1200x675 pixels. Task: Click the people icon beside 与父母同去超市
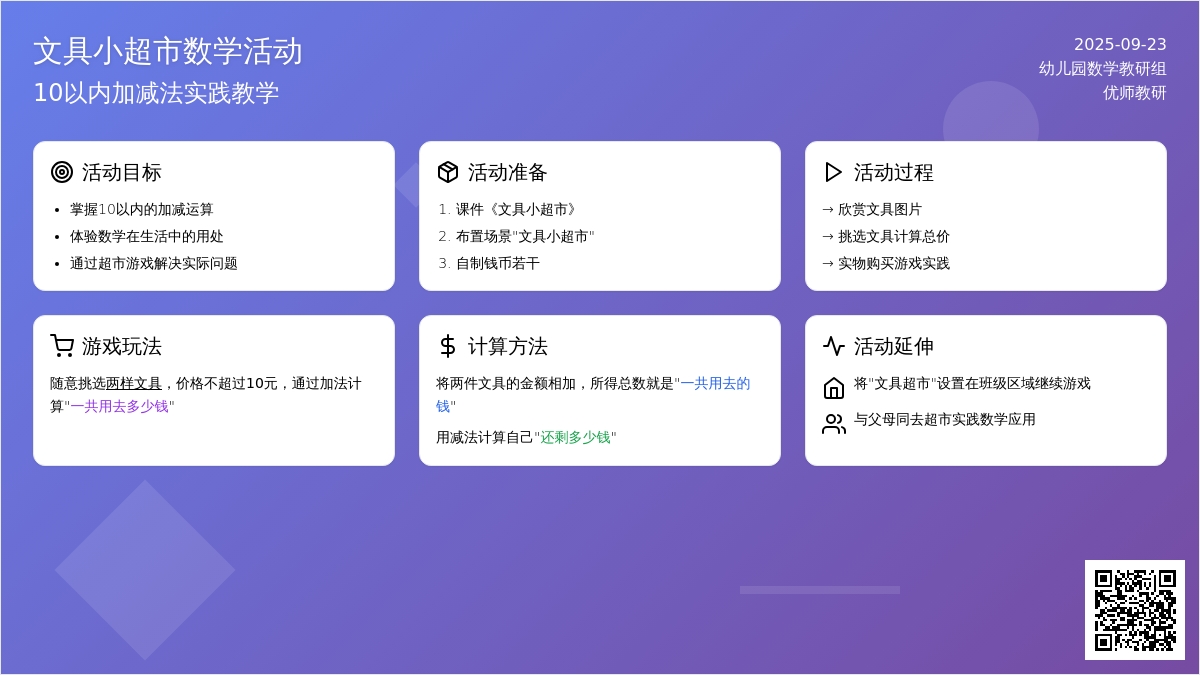(x=834, y=424)
